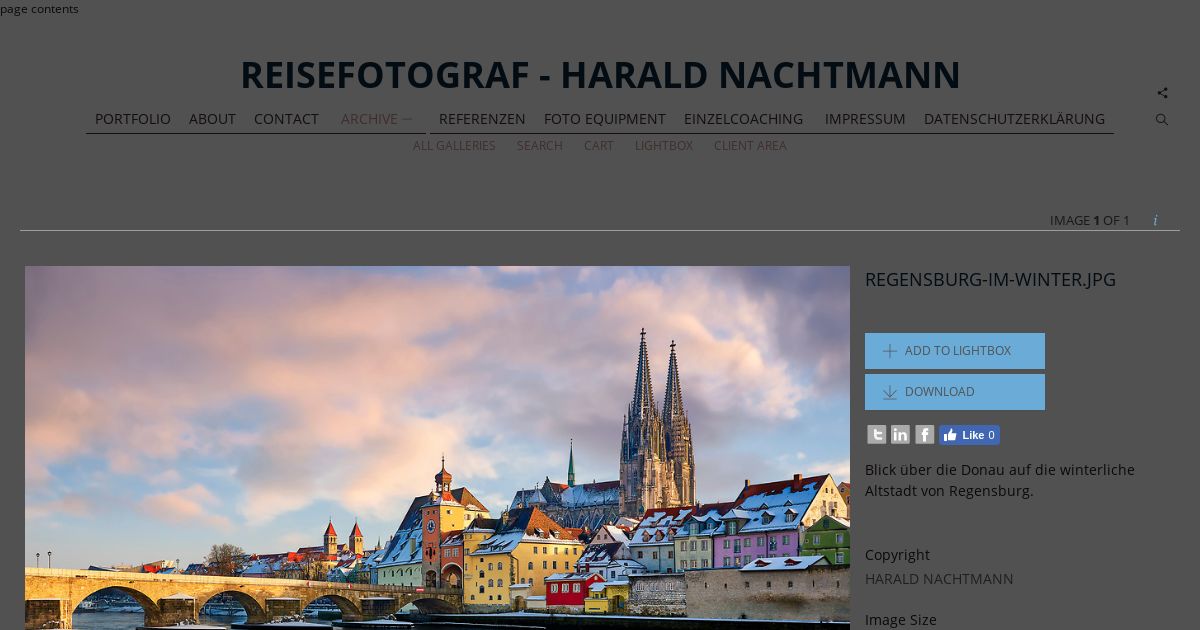This screenshot has height=630, width=1200.
Task: Add image to lightbox
Action: tap(955, 351)
